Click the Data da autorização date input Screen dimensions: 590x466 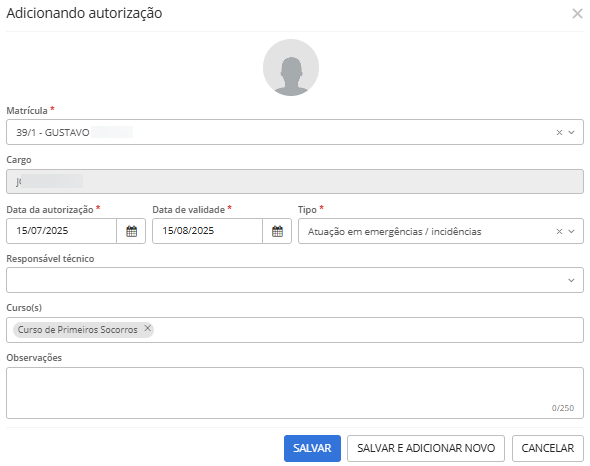coord(61,231)
